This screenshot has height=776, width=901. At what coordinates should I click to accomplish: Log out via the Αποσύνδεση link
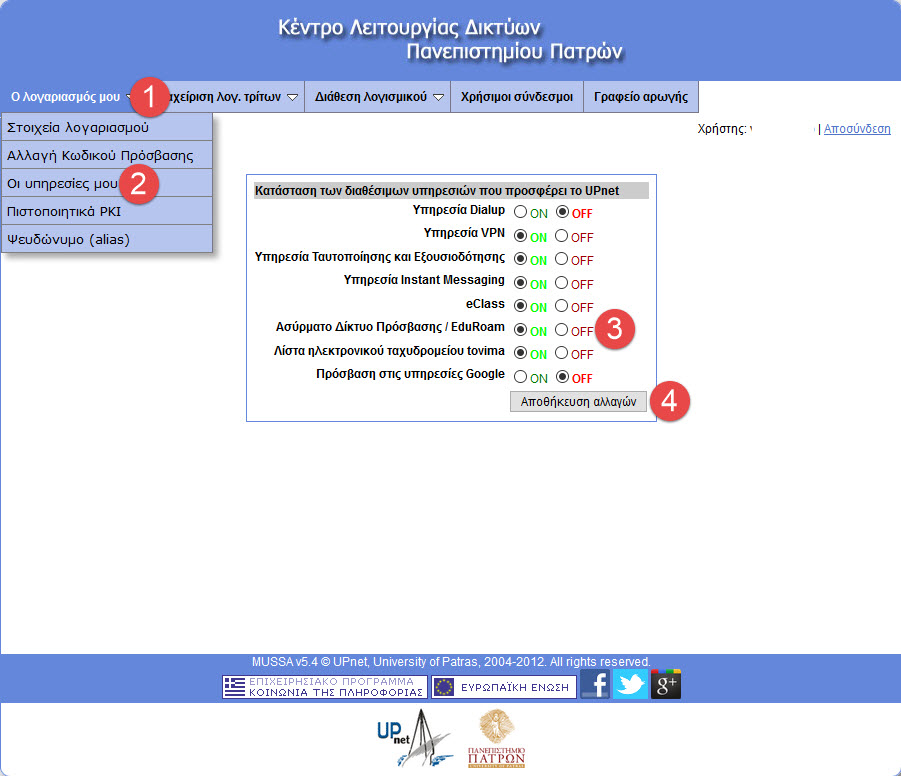(857, 129)
